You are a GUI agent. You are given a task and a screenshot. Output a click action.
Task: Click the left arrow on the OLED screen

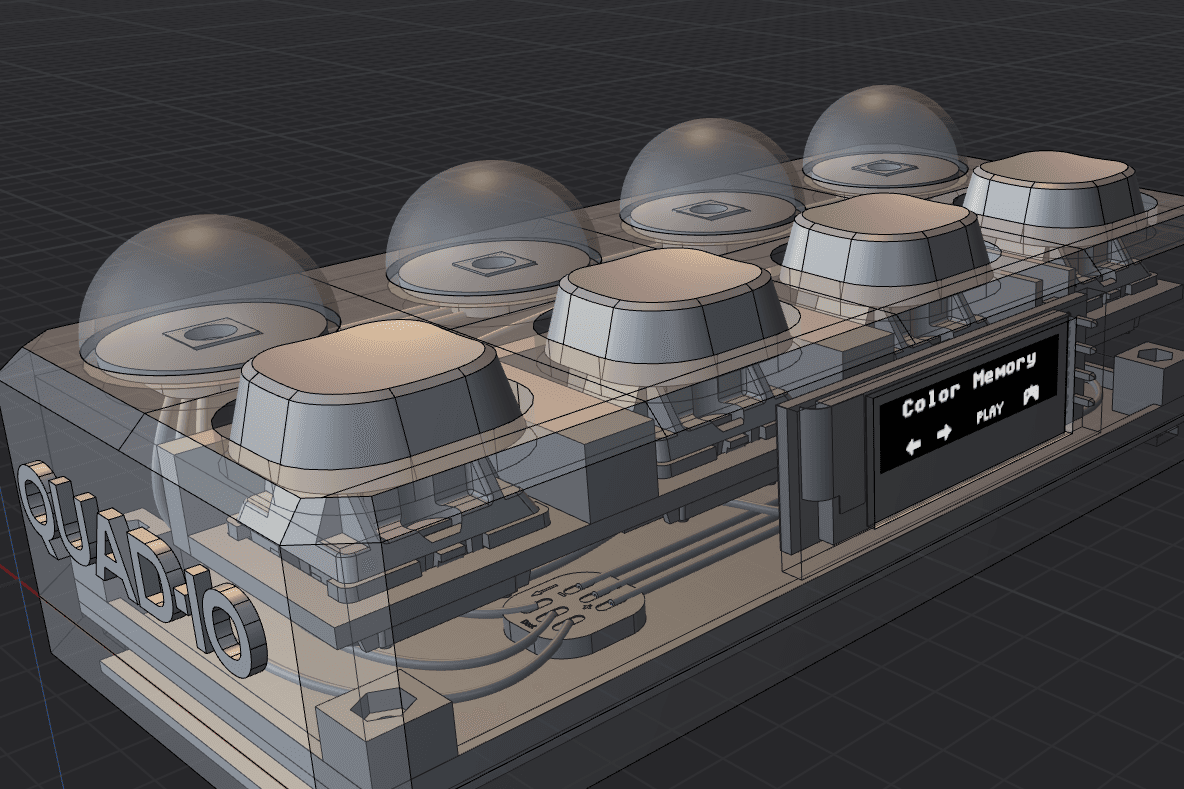click(913, 445)
